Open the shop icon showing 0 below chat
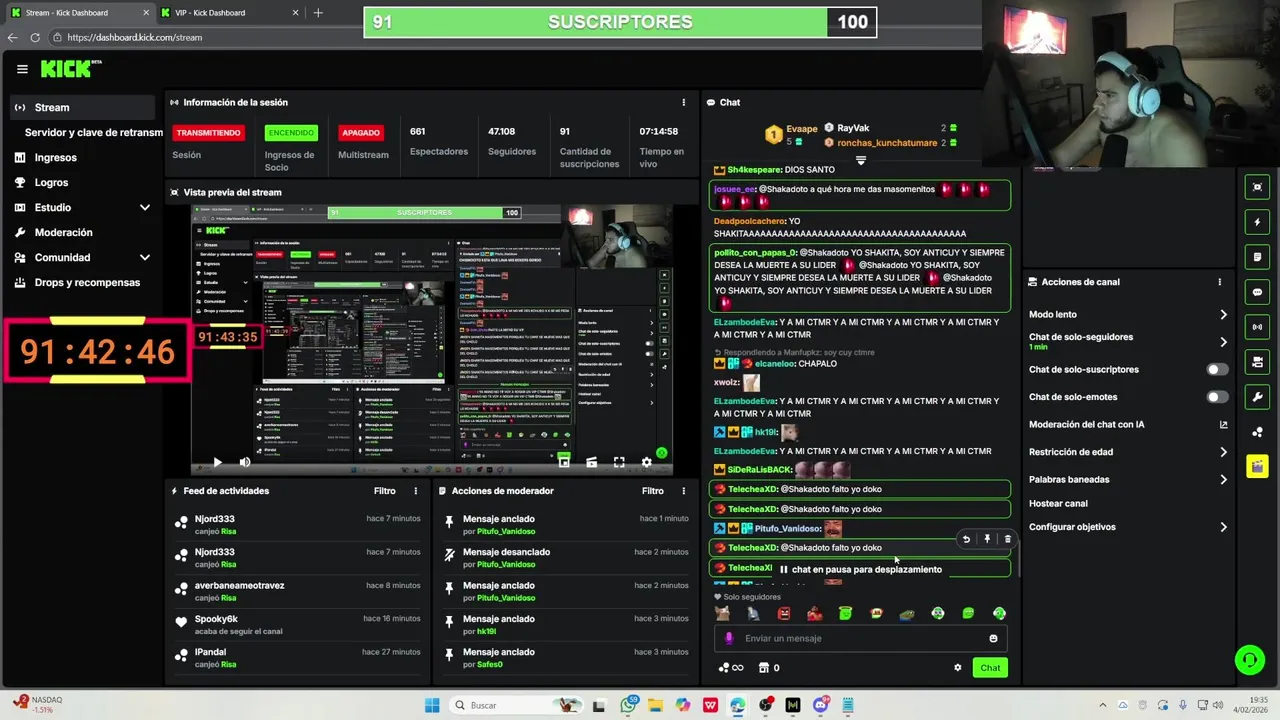1280x720 pixels. [x=769, y=668]
